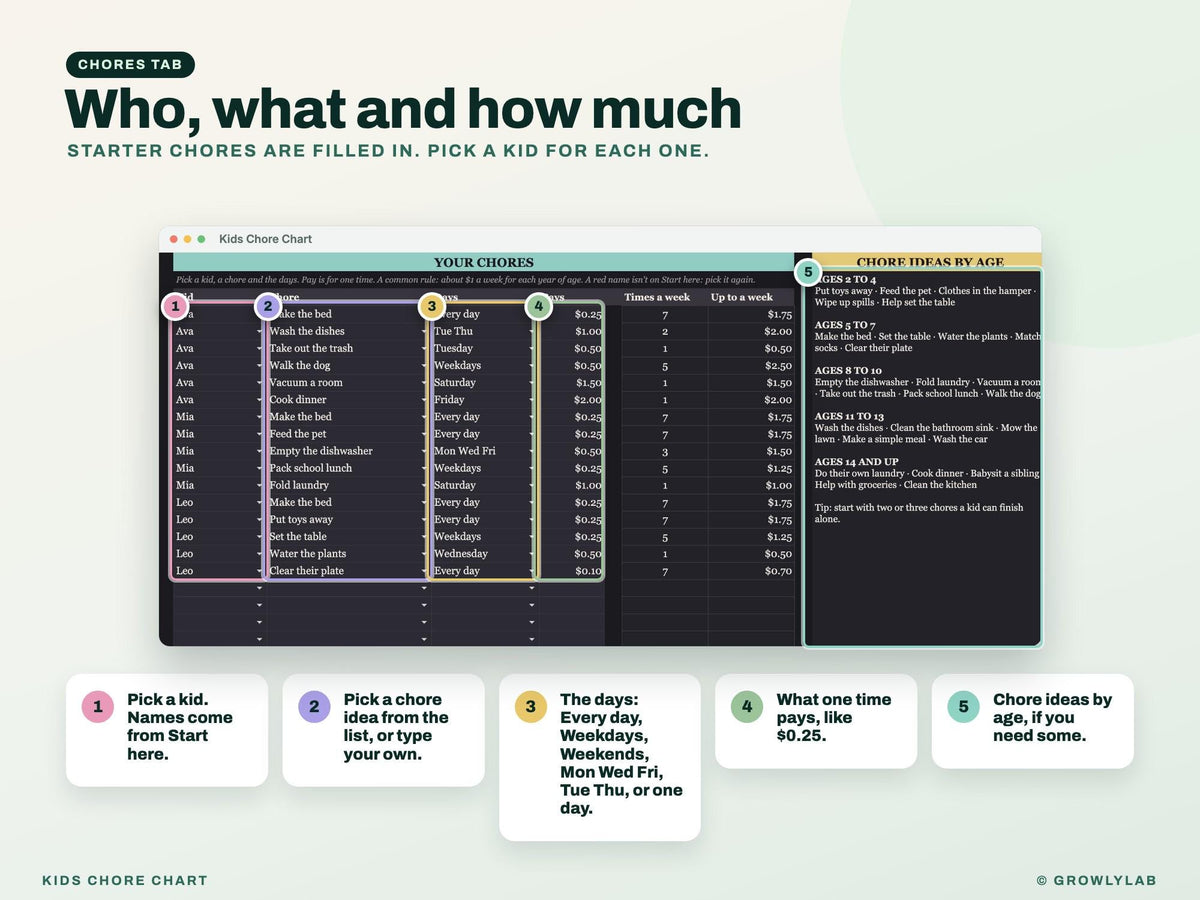Click Leo in the Clear their plate row
Viewport: 1200px width, 900px height.
pos(185,571)
